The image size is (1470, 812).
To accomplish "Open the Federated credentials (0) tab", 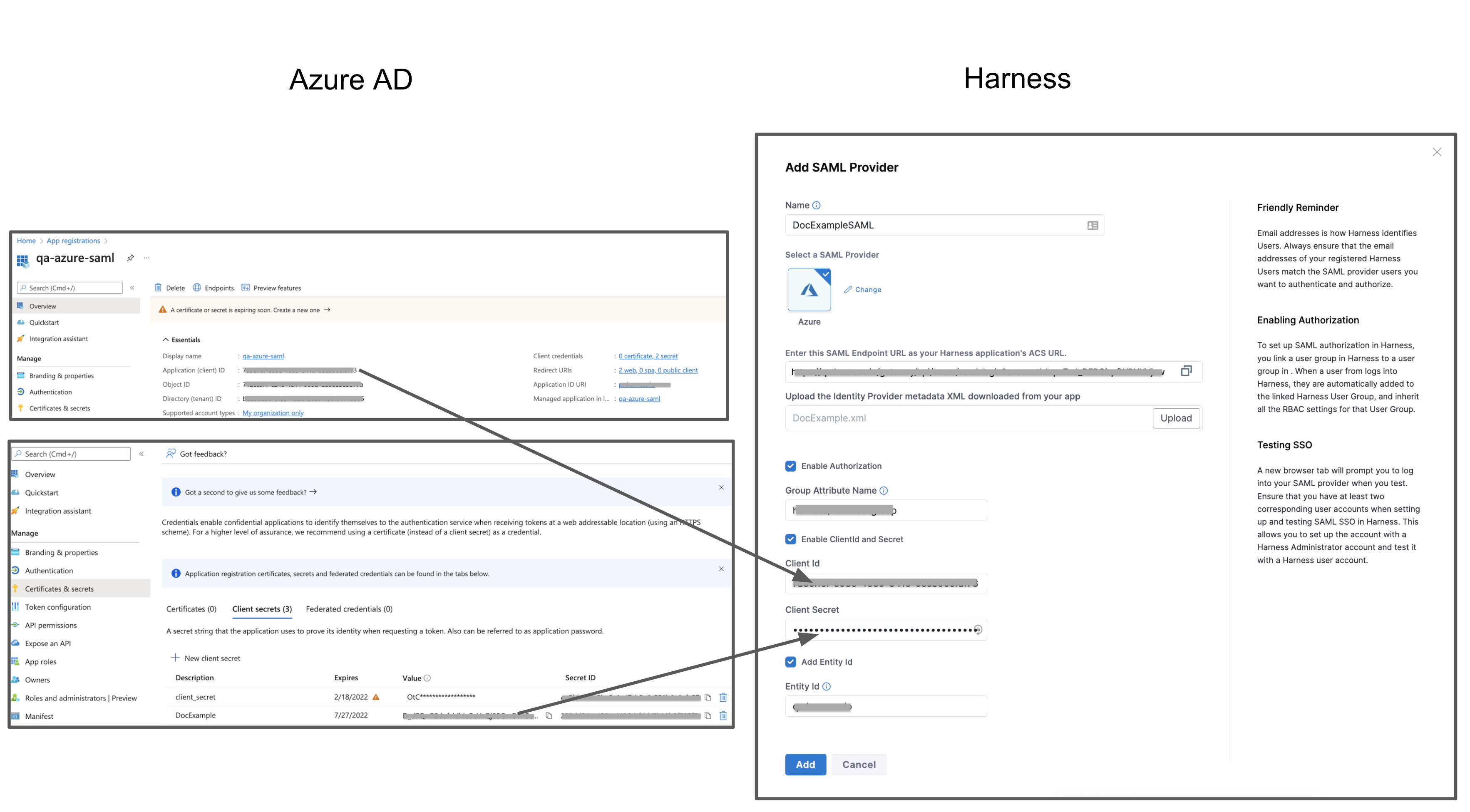I will [349, 609].
